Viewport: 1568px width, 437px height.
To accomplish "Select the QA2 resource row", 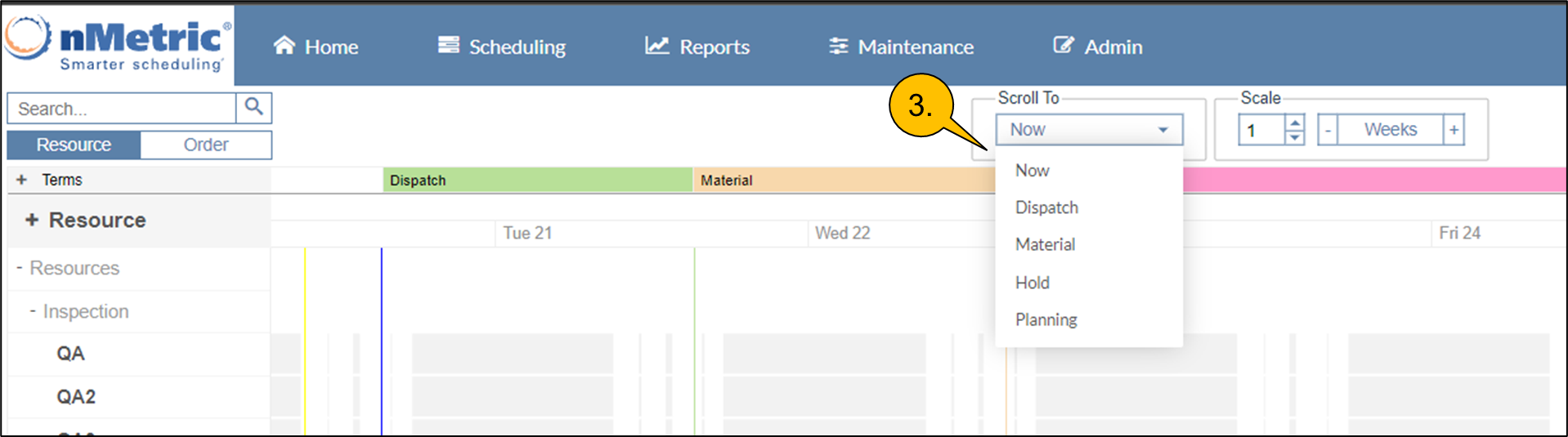I will click(x=139, y=397).
